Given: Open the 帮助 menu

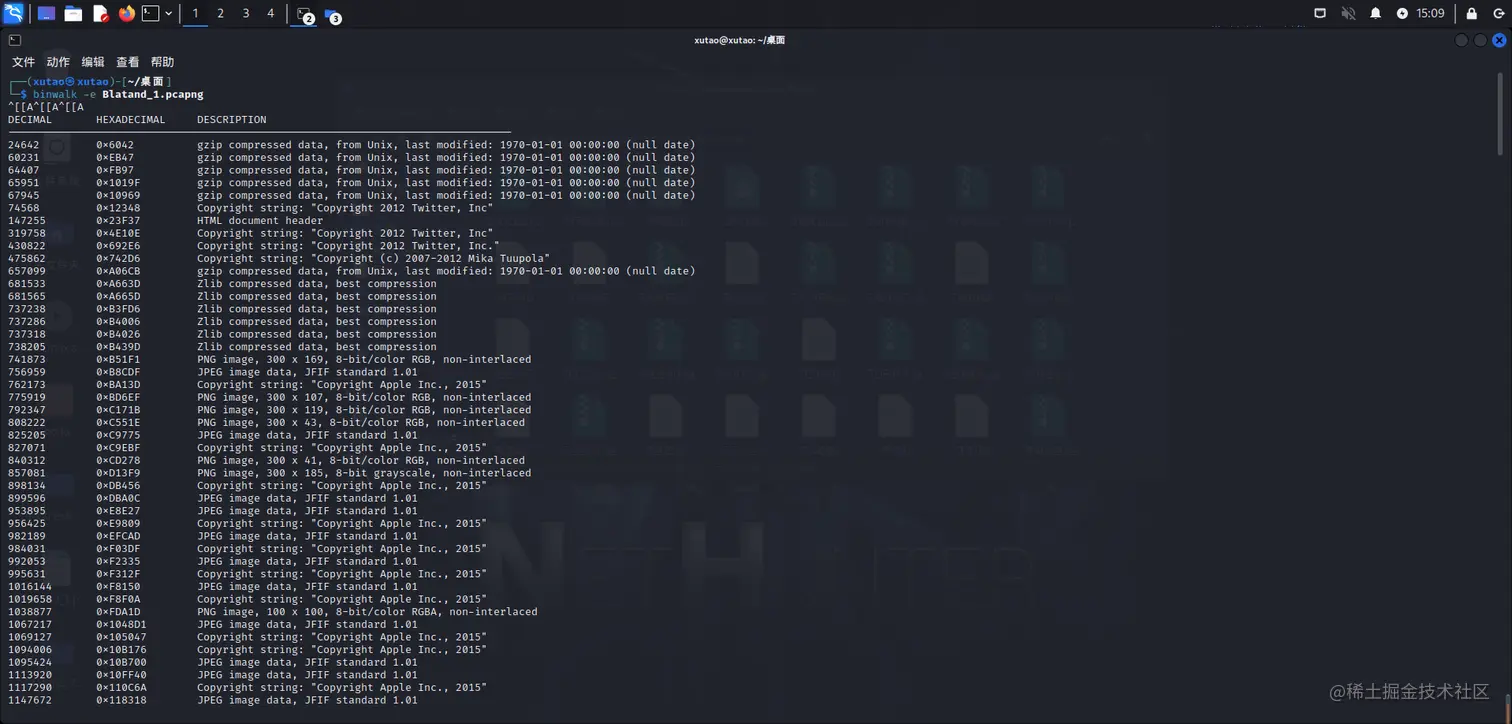Looking at the screenshot, I should pyautogui.click(x=162, y=62).
